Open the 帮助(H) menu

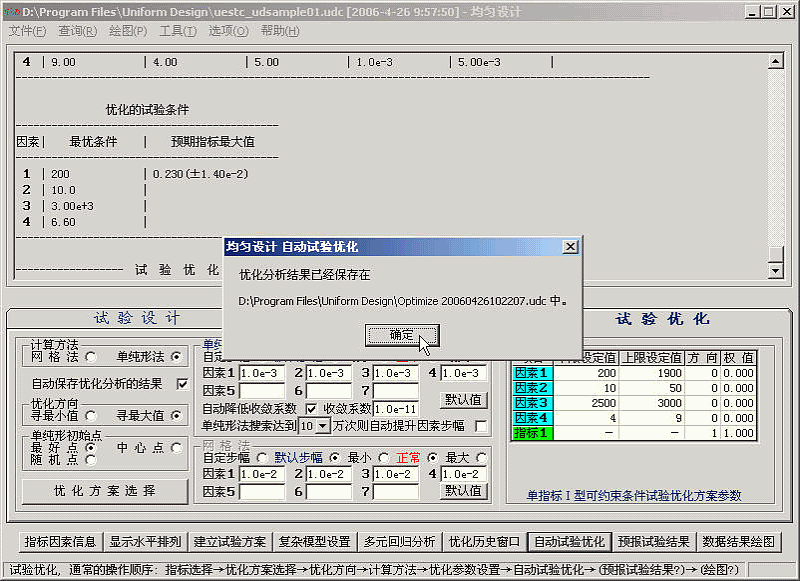[x=279, y=31]
